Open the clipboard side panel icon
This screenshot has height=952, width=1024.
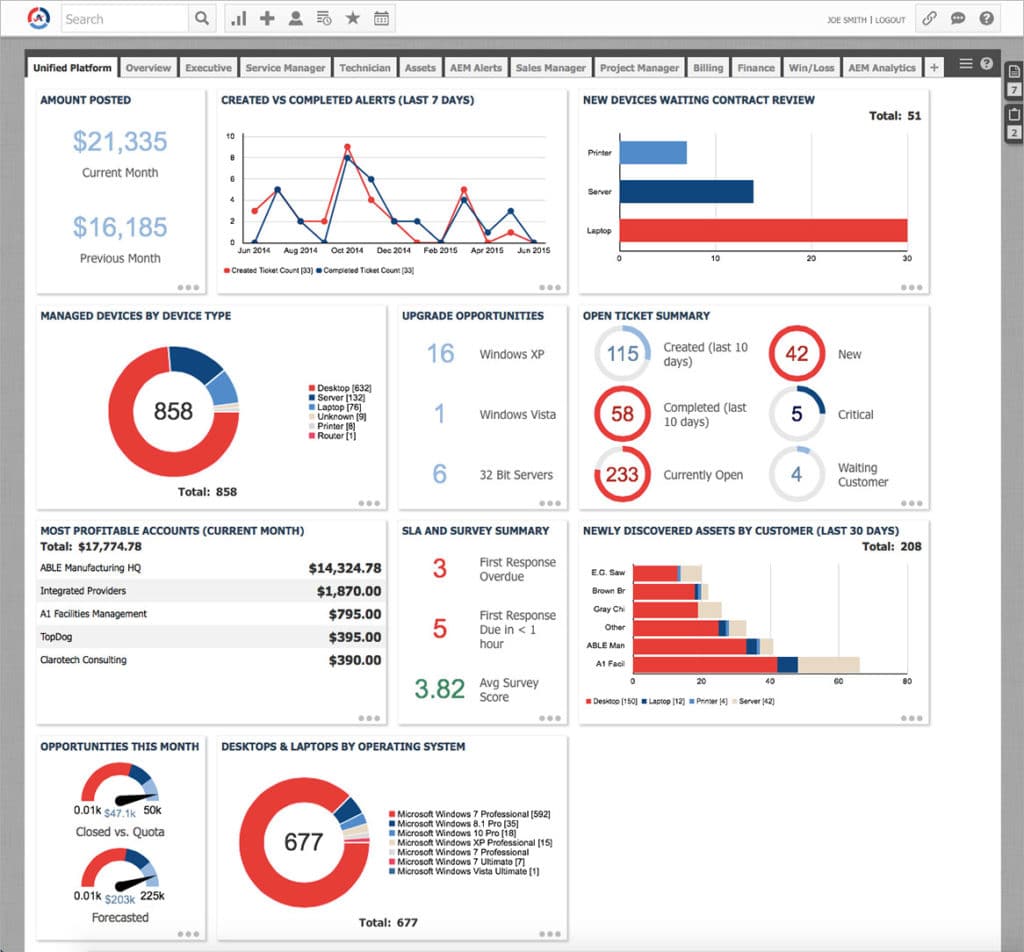click(1013, 114)
